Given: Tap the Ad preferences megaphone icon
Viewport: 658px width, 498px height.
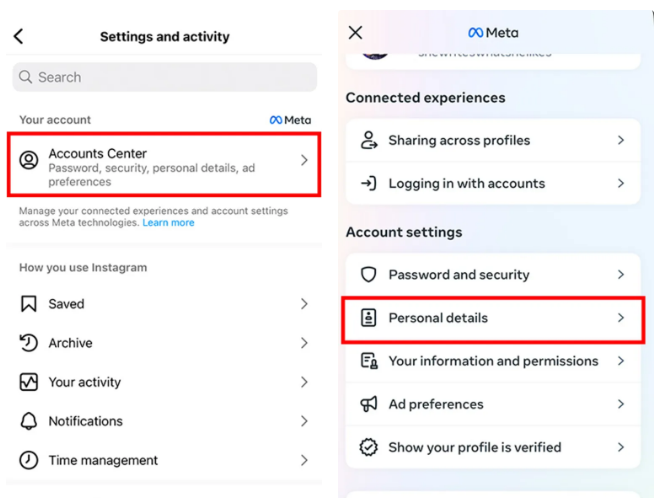Looking at the screenshot, I should (x=368, y=404).
